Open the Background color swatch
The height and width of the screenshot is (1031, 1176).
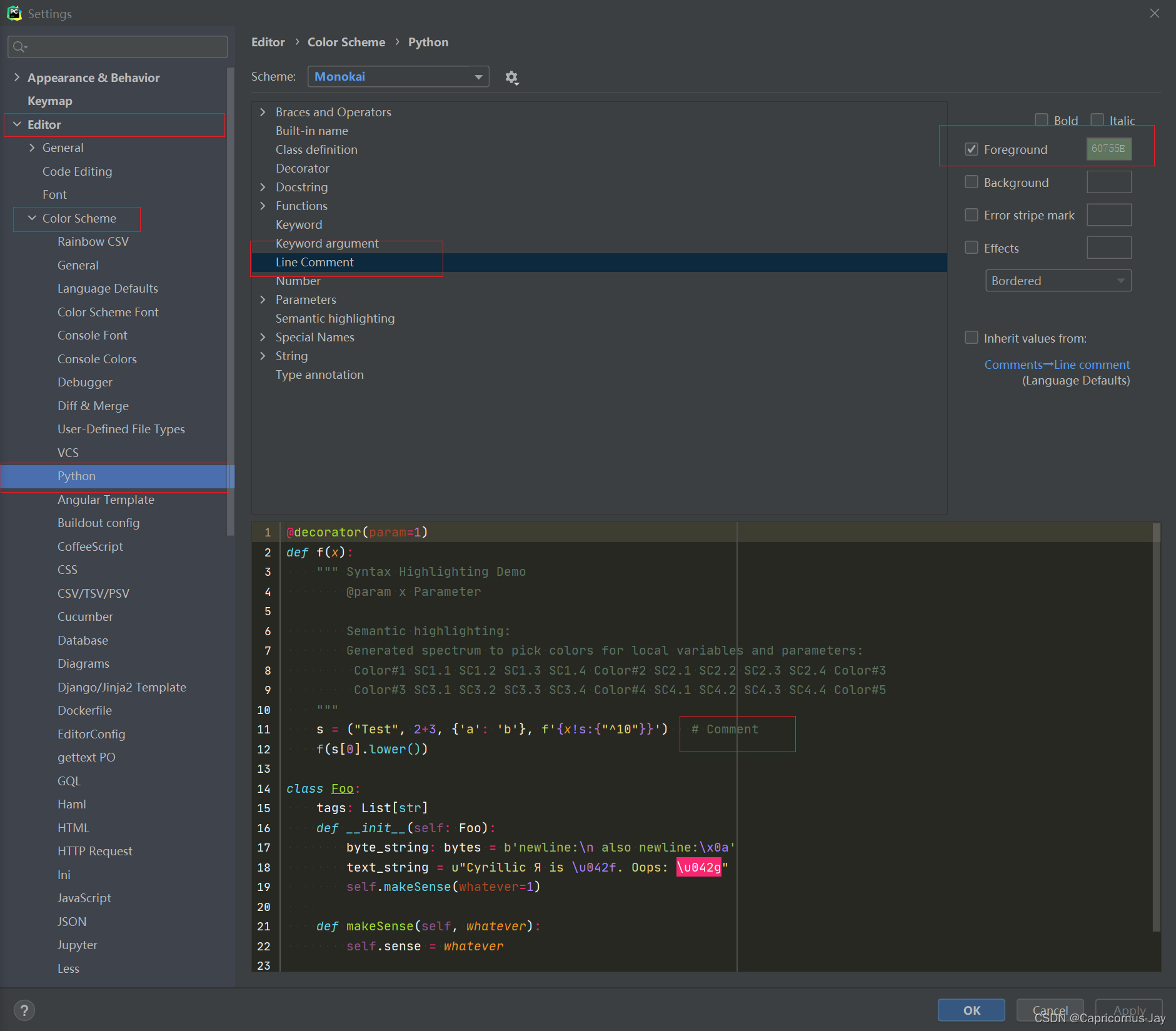1108,182
